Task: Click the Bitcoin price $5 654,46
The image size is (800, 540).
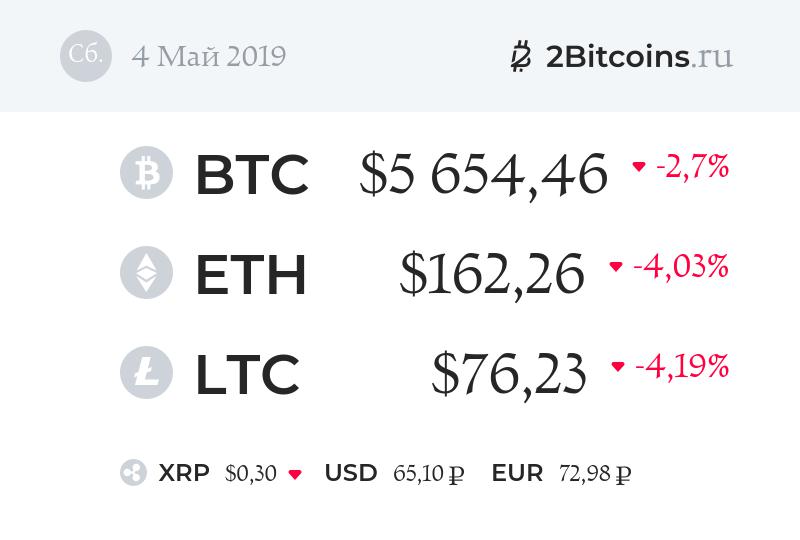Action: (484, 174)
